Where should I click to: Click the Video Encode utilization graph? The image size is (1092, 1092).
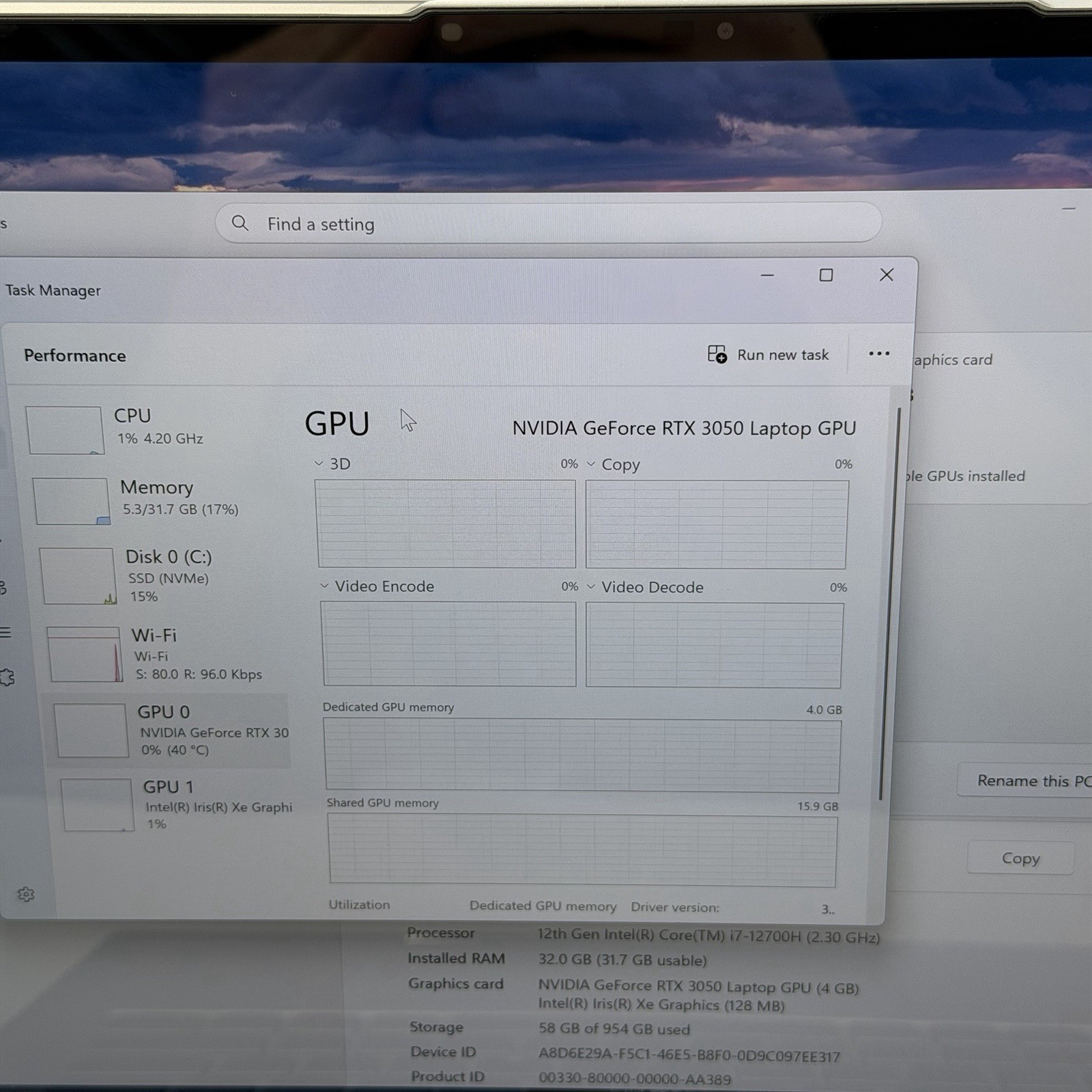pyautogui.click(x=448, y=644)
